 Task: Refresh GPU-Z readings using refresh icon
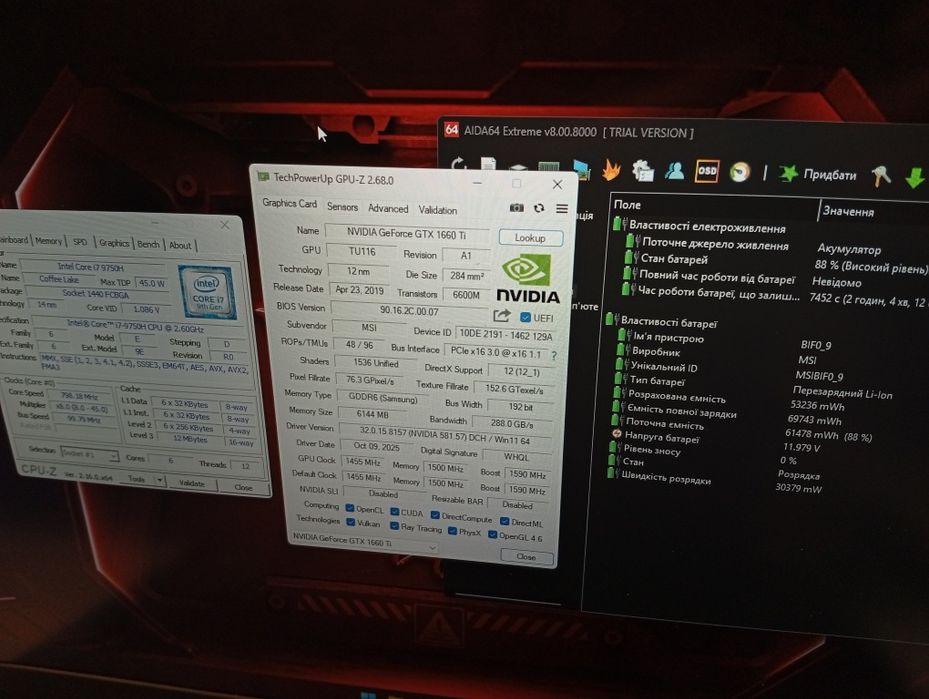(x=539, y=208)
